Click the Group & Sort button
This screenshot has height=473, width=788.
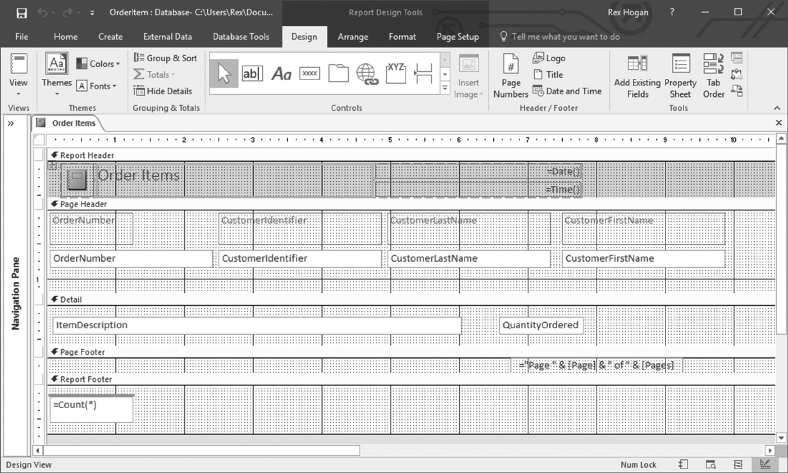point(165,58)
